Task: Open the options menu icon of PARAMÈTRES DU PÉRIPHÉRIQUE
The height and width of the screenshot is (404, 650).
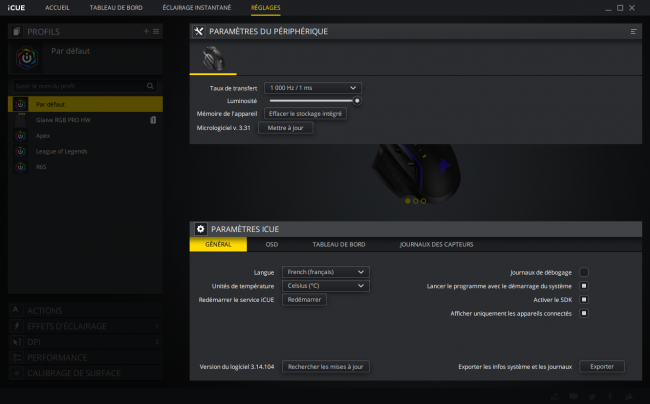Action: click(633, 31)
